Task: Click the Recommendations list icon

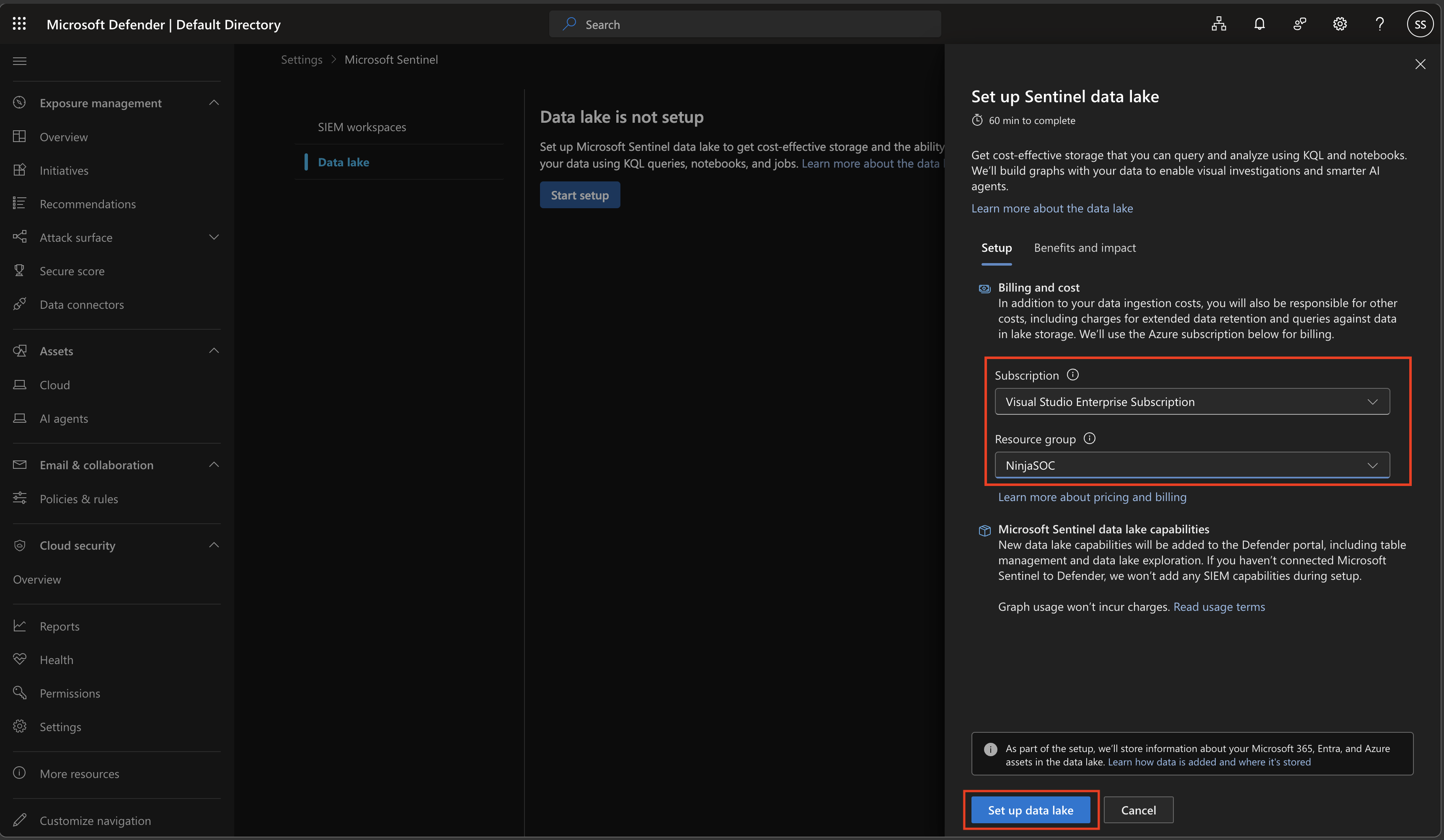Action: coord(20,204)
